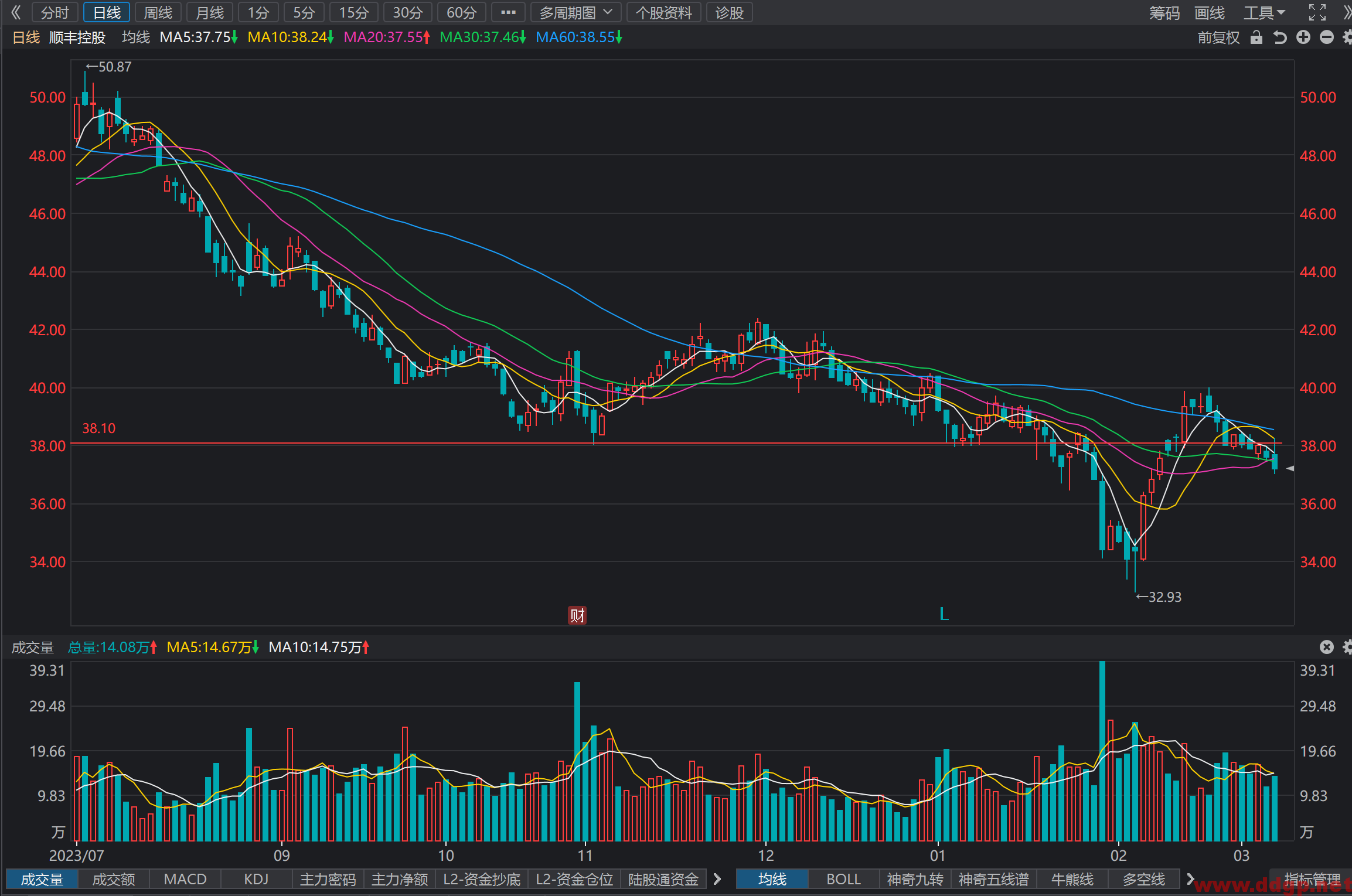Viewport: 1352px width, 896px height.
Task: Select the 5分 period
Action: point(304,12)
